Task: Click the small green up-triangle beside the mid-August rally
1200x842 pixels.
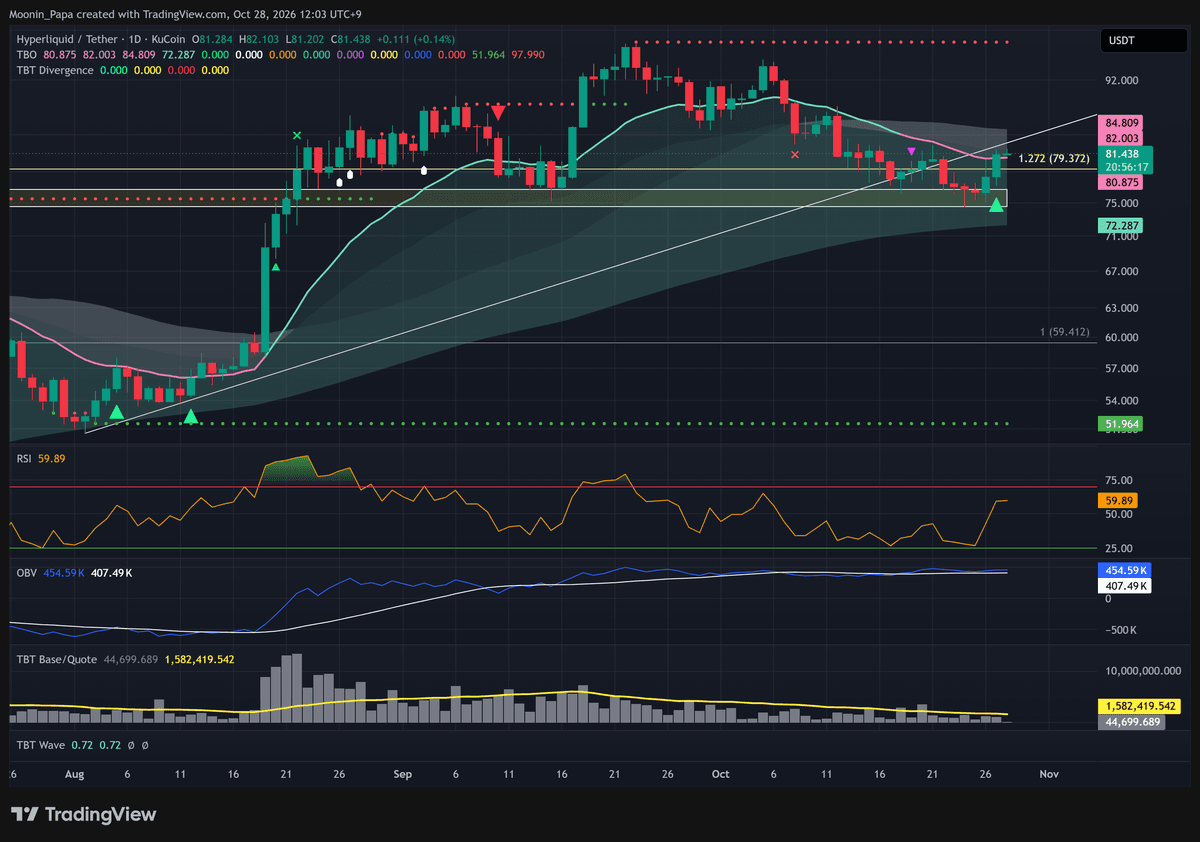Action: coord(275,266)
